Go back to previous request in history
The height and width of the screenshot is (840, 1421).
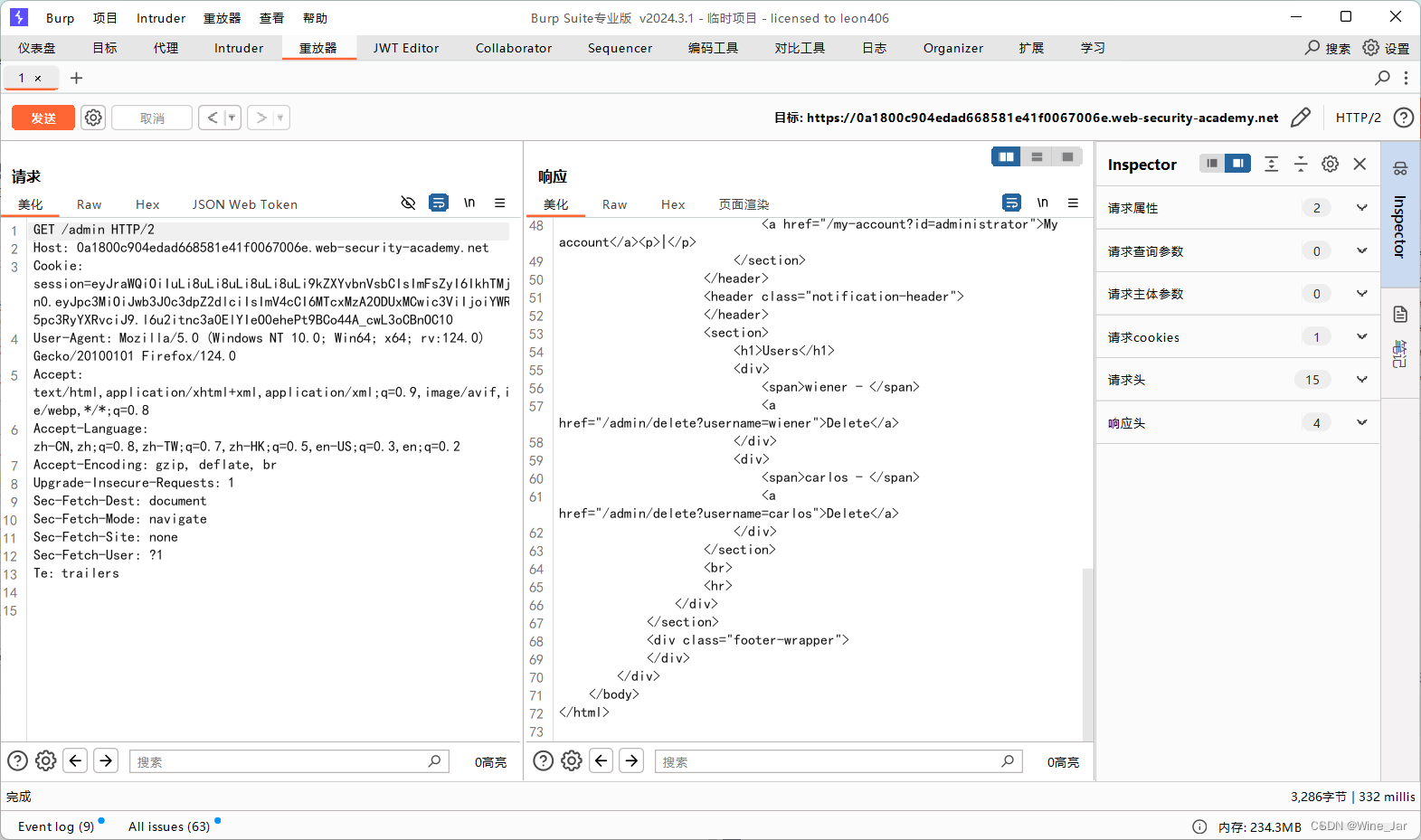(x=212, y=118)
